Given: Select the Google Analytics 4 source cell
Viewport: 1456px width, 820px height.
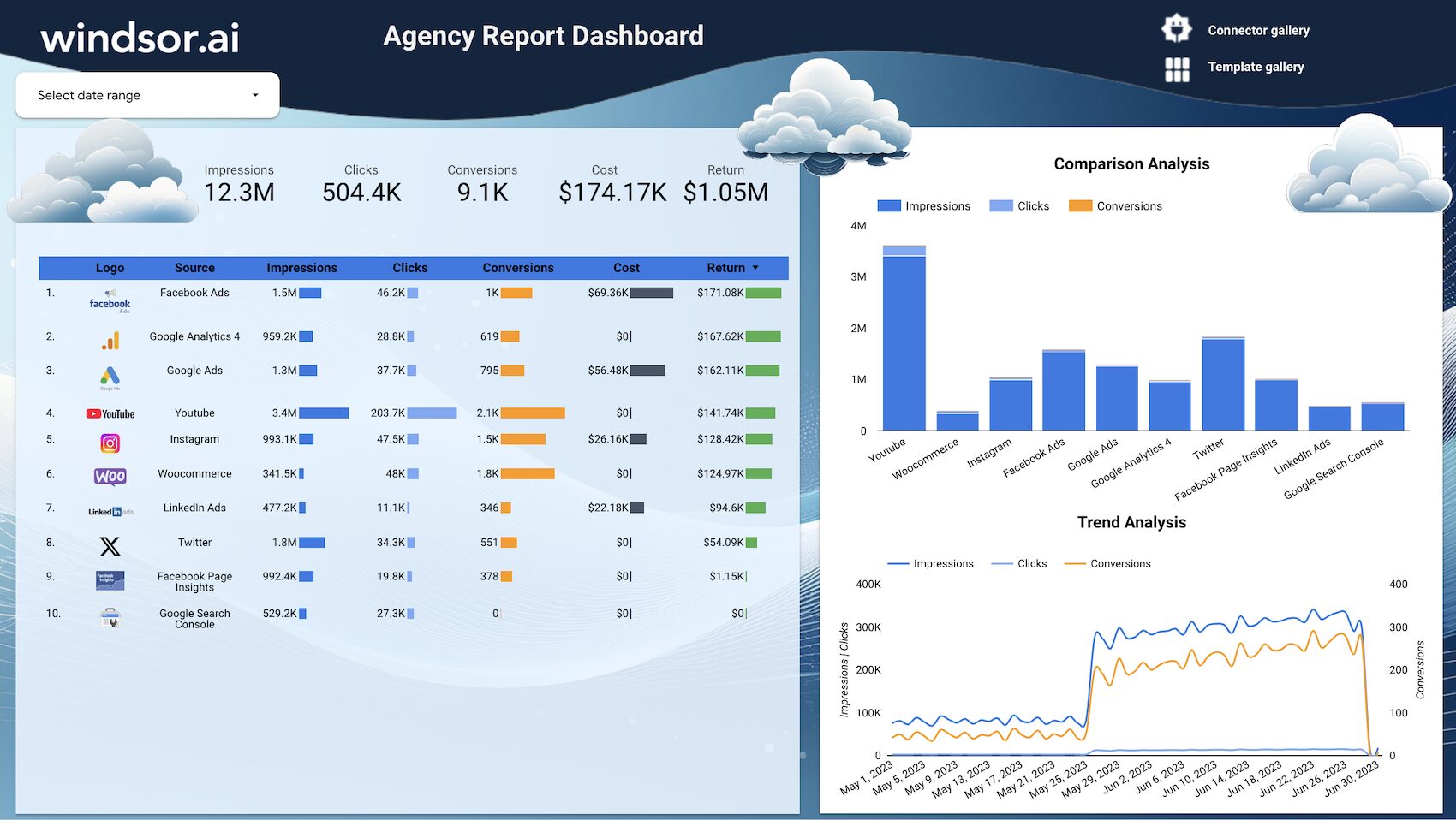Looking at the screenshot, I should (x=194, y=336).
